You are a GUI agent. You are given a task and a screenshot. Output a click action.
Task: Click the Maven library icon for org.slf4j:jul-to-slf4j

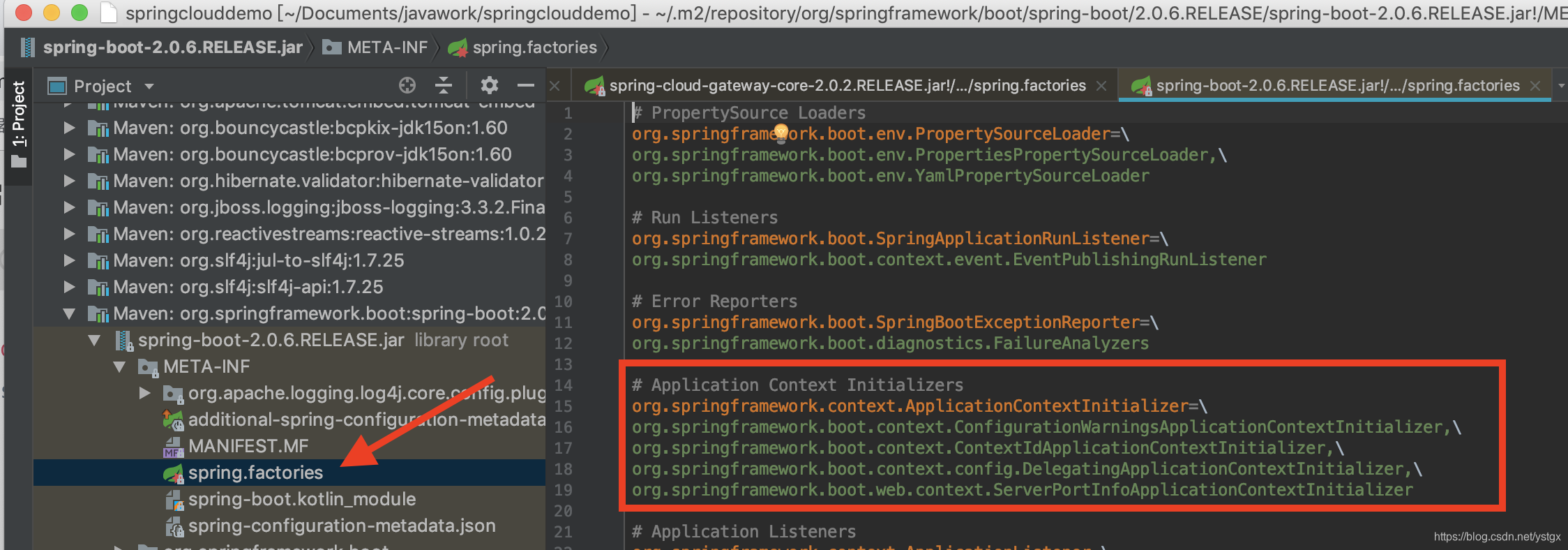[x=98, y=261]
